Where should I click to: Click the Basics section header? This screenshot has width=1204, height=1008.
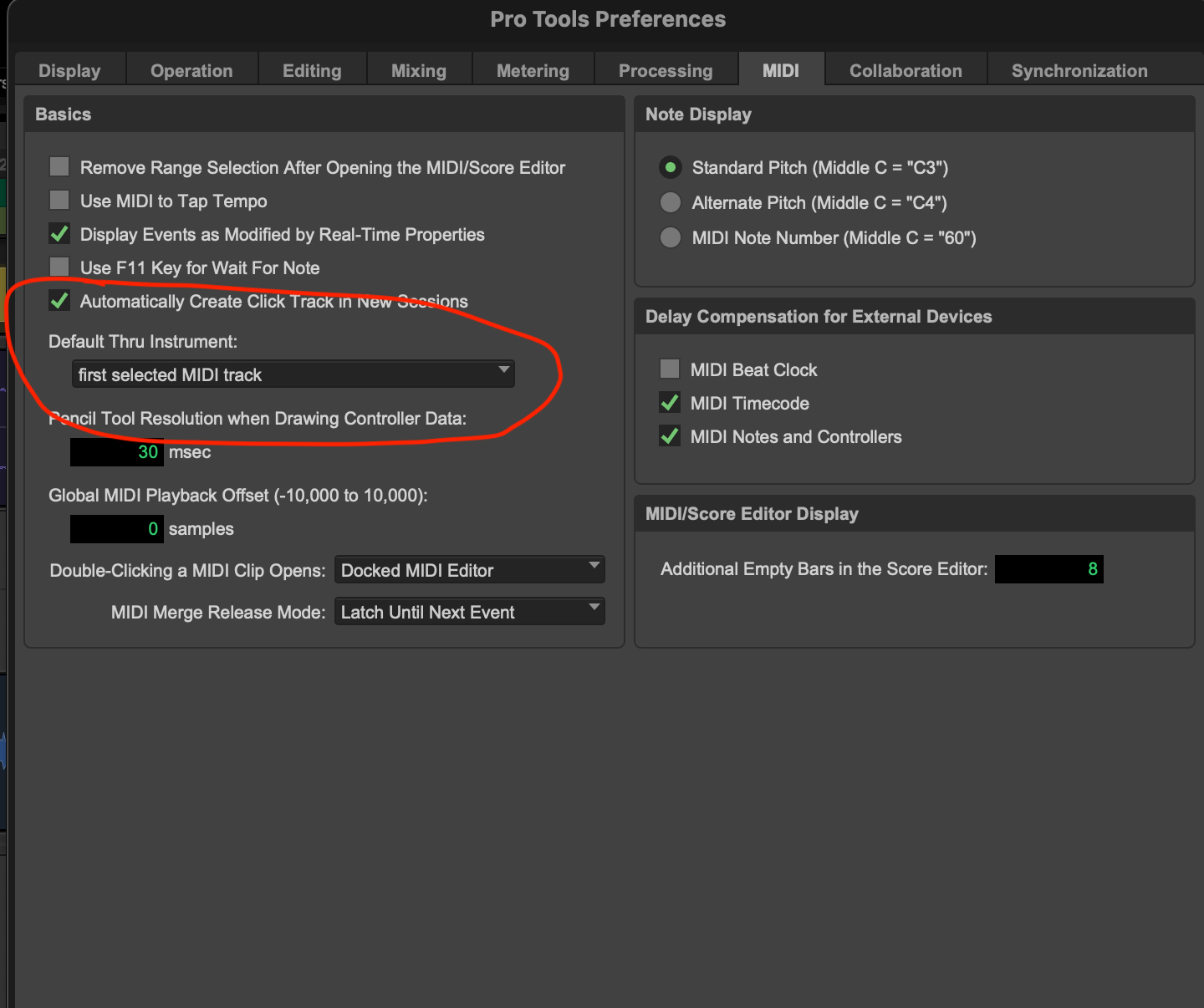click(x=64, y=115)
